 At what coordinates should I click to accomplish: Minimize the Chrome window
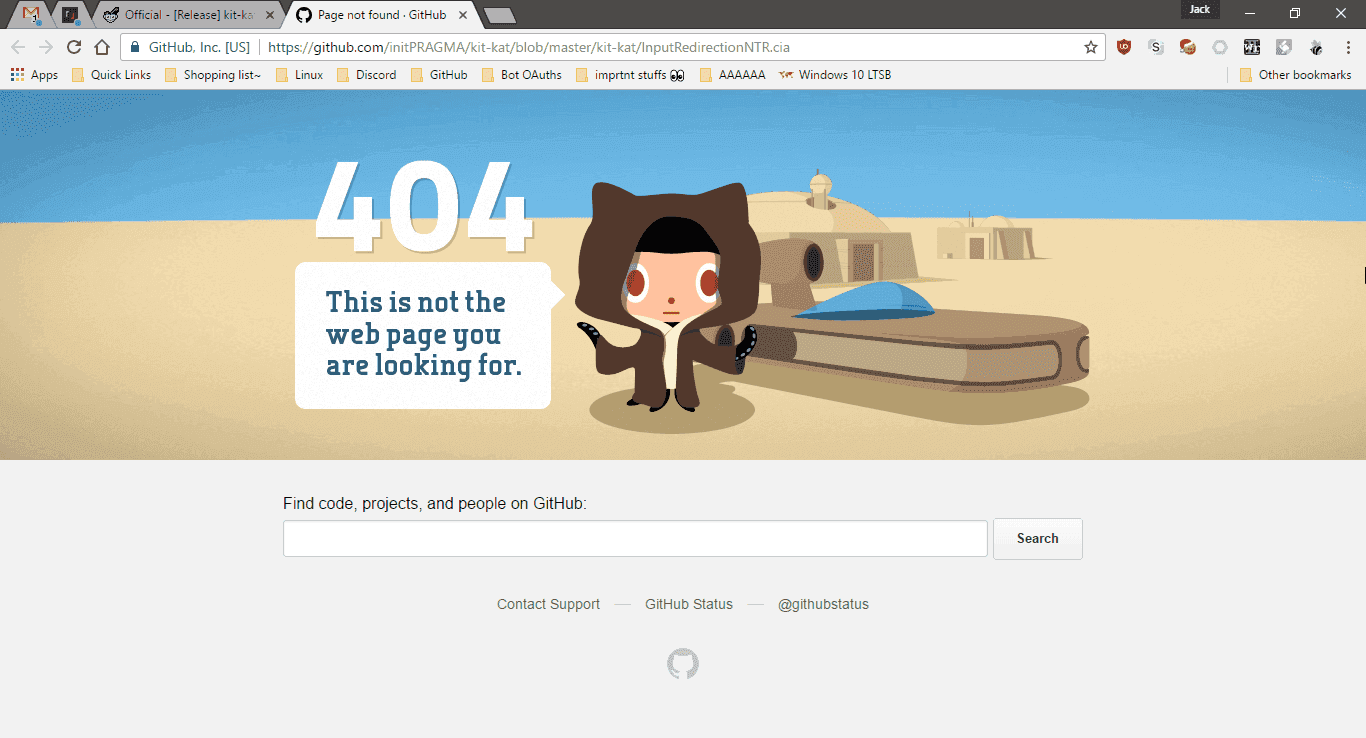(1250, 13)
